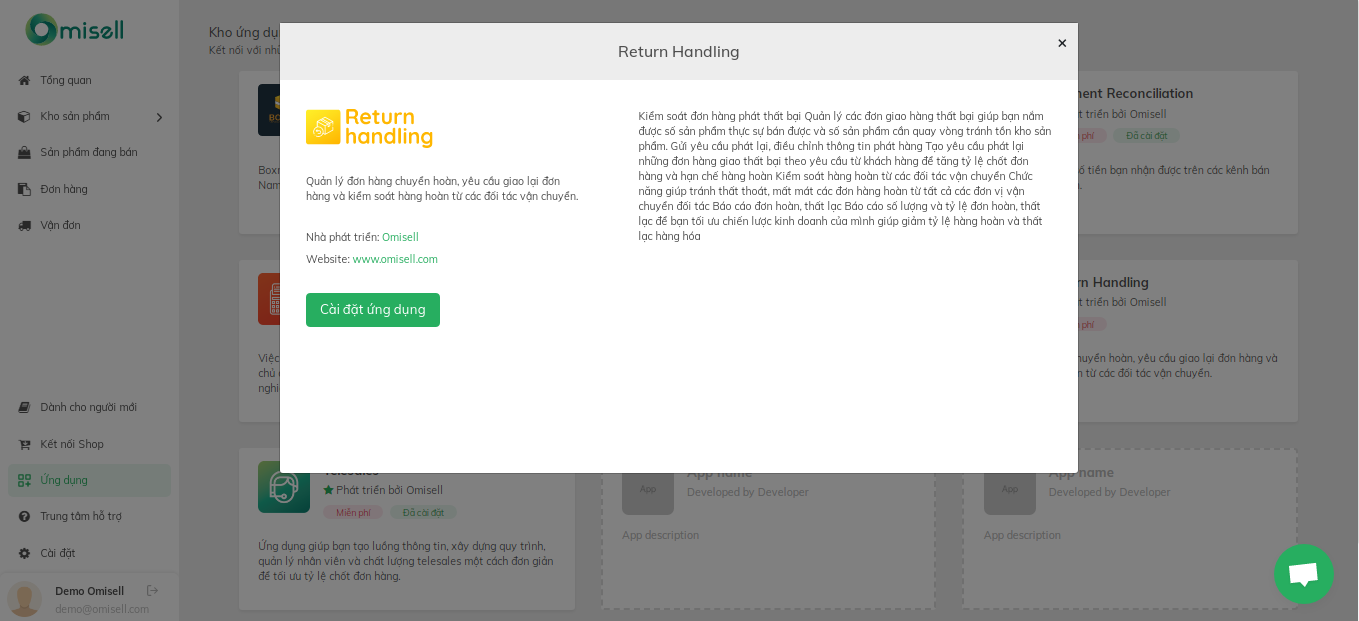Open Sản phẩm đang bán menu
Viewport: 1359px width, 621px height.
pyautogui.click(x=89, y=152)
